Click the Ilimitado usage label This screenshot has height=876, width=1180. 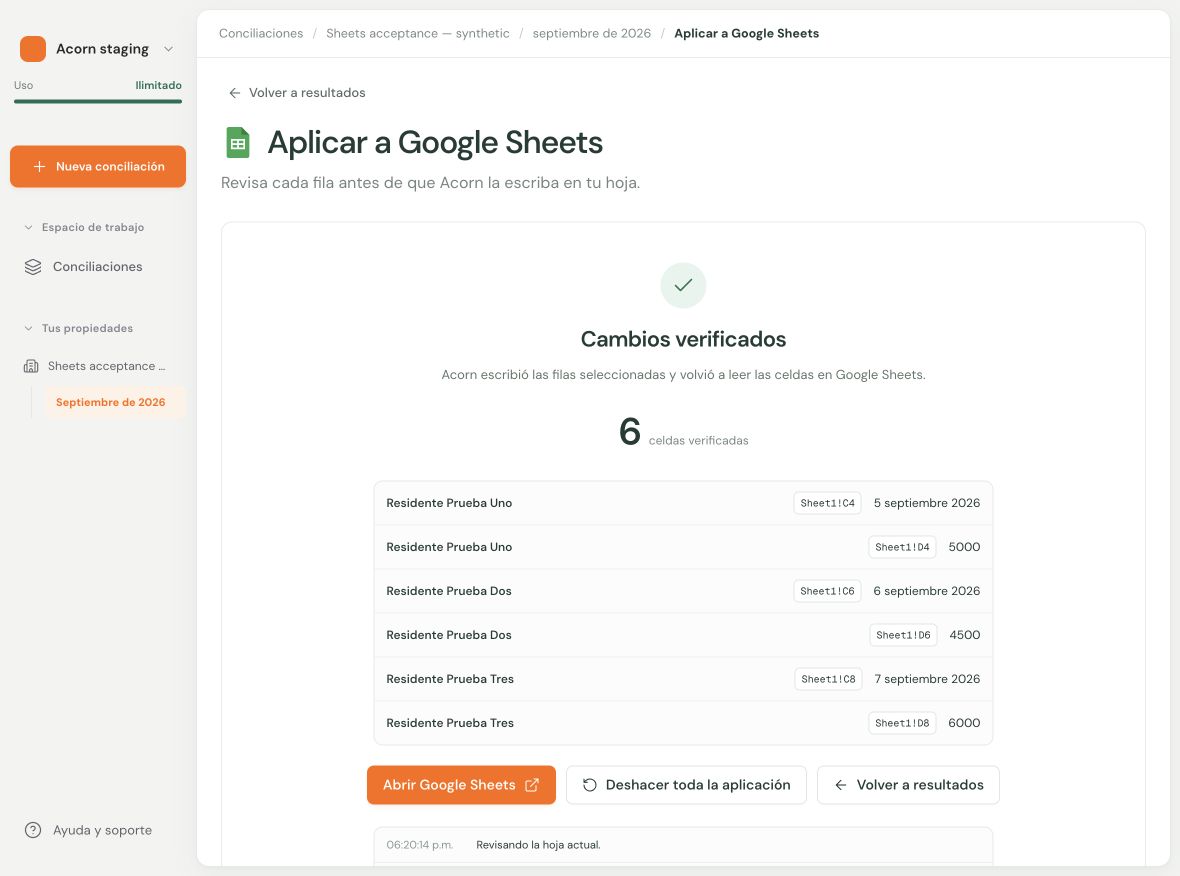(x=158, y=85)
